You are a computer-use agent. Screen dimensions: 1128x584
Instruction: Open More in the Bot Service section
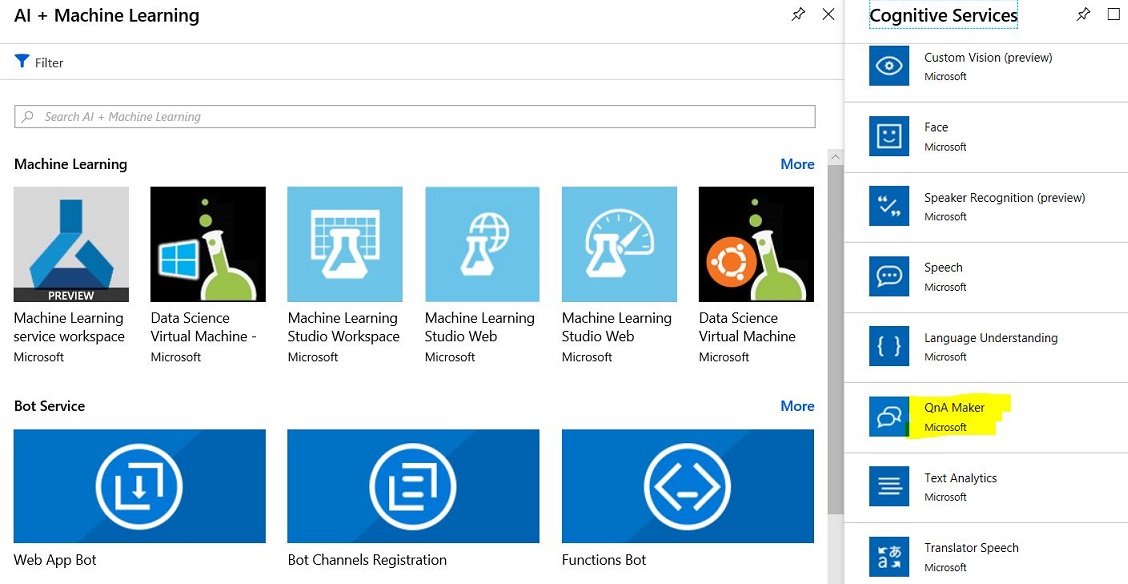click(x=797, y=406)
